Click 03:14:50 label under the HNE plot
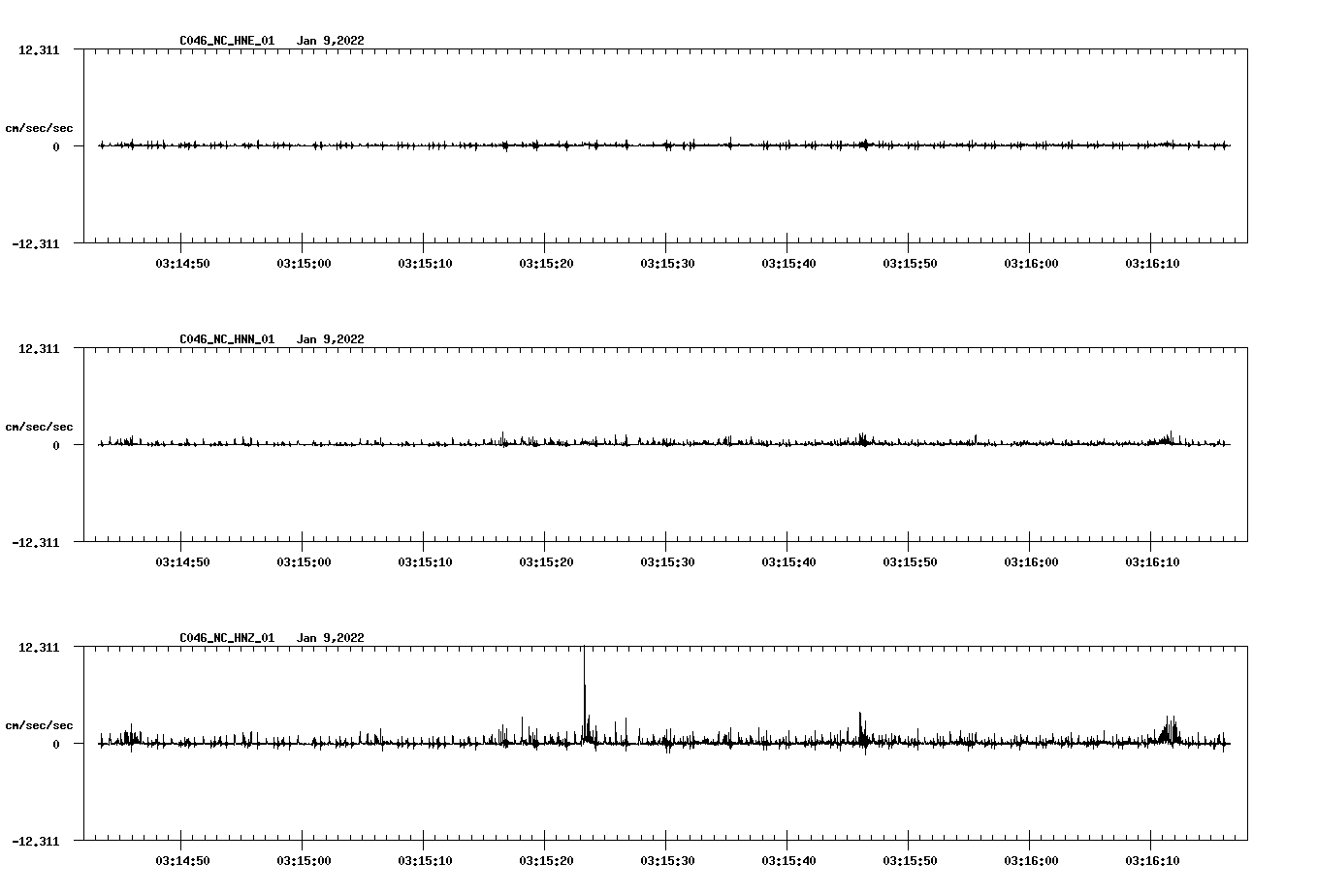The width and height of the screenshot is (1317, 896). (x=181, y=264)
